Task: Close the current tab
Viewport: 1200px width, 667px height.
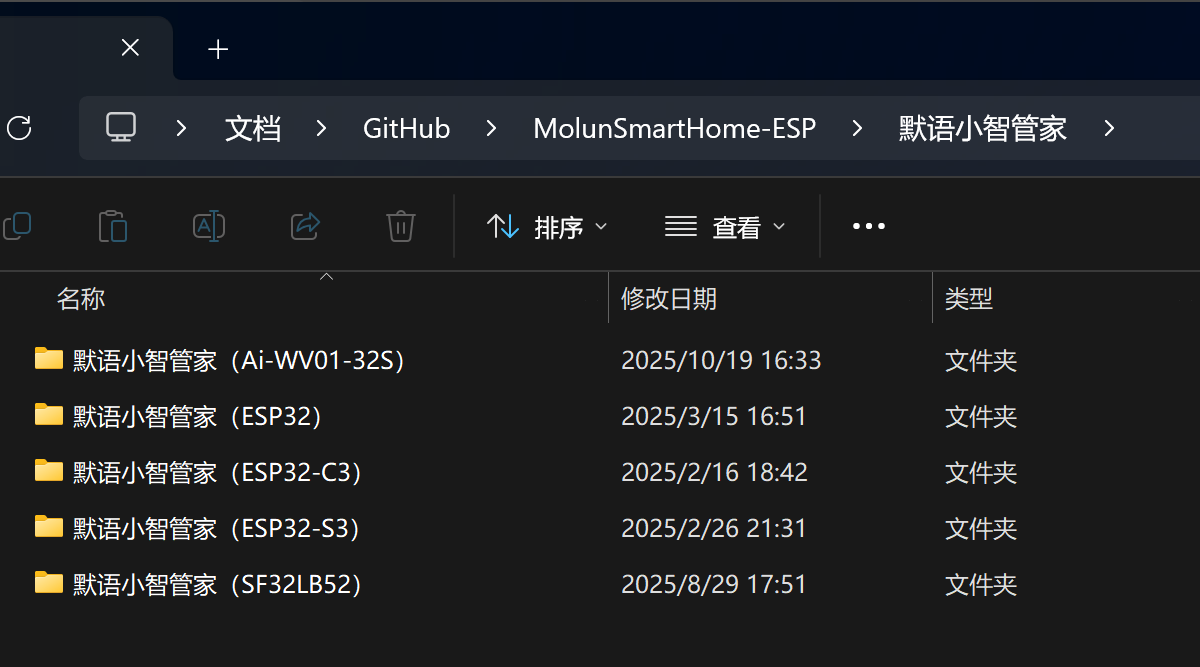Action: 130,48
